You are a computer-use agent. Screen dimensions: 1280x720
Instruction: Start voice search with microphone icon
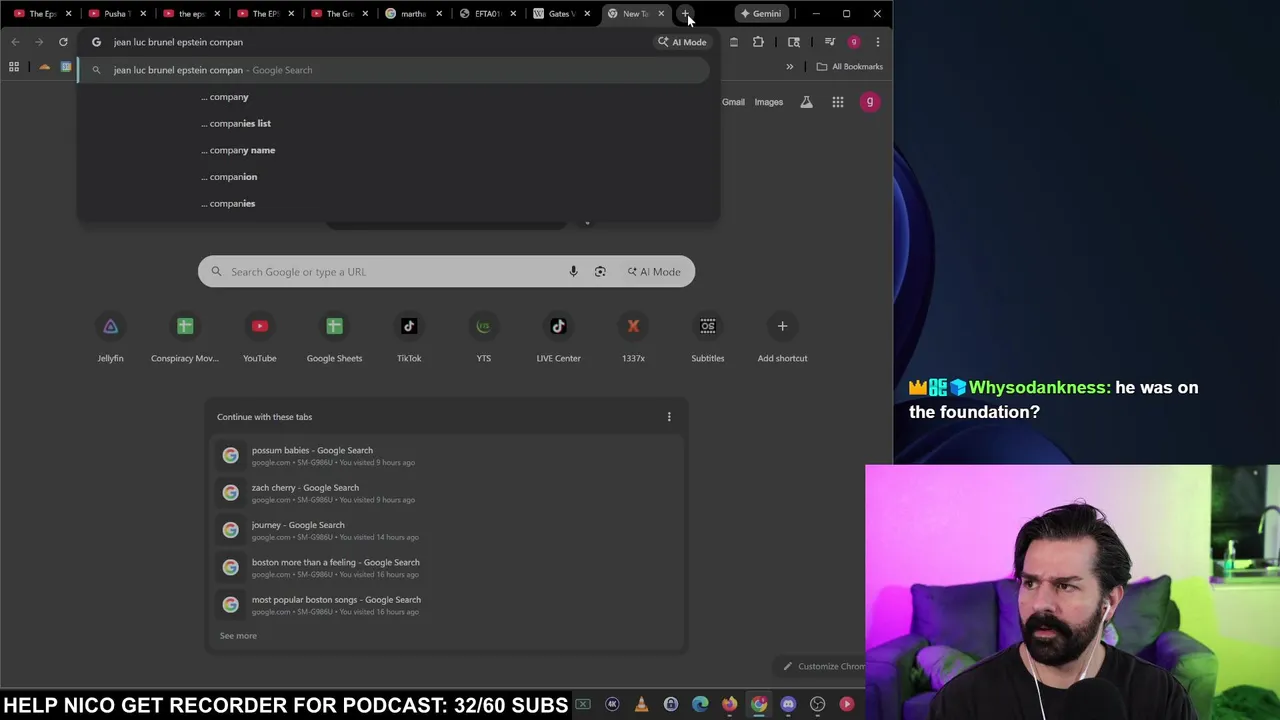point(573,272)
